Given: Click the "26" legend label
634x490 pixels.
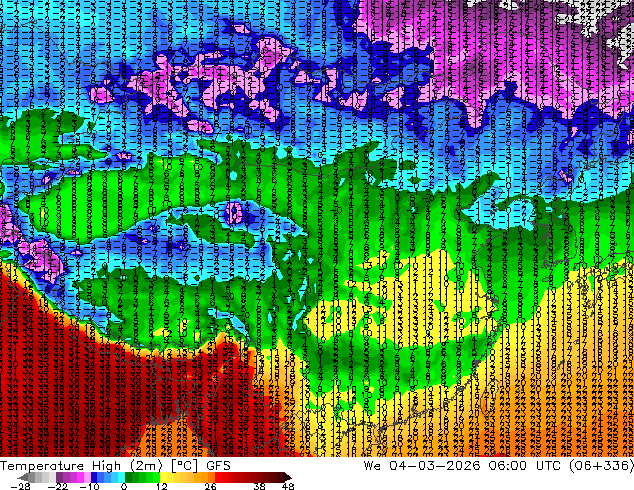Looking at the screenshot, I should click(x=210, y=486).
